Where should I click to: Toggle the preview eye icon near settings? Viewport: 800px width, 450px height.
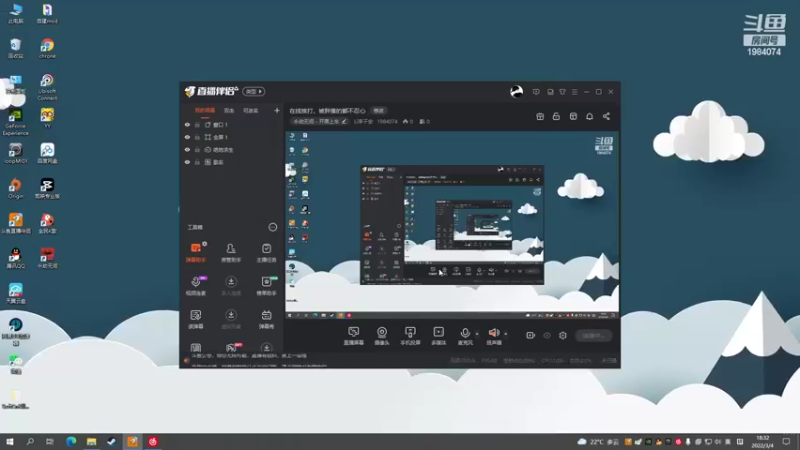547,335
